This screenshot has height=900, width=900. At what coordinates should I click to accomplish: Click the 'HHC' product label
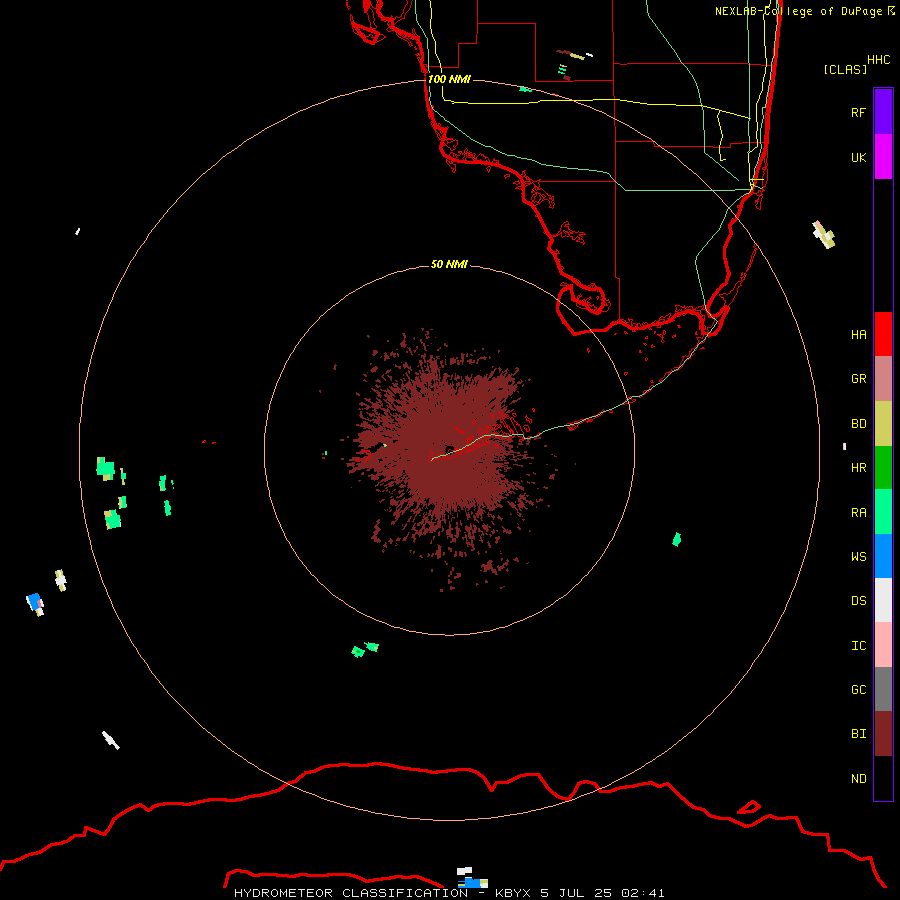[878, 60]
